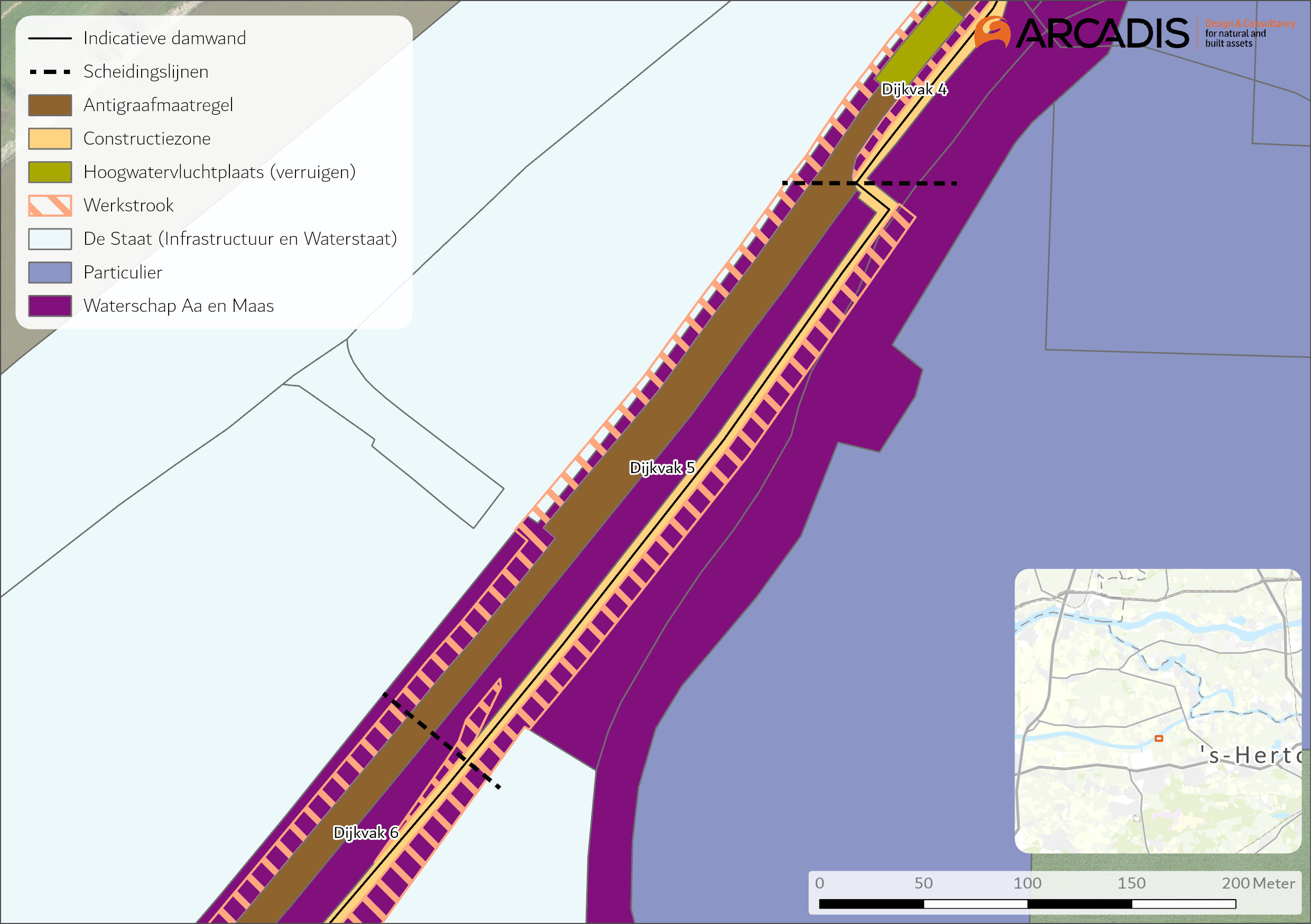Click the Dijkvak 6 map label
This screenshot has width=1311, height=924.
(365, 833)
